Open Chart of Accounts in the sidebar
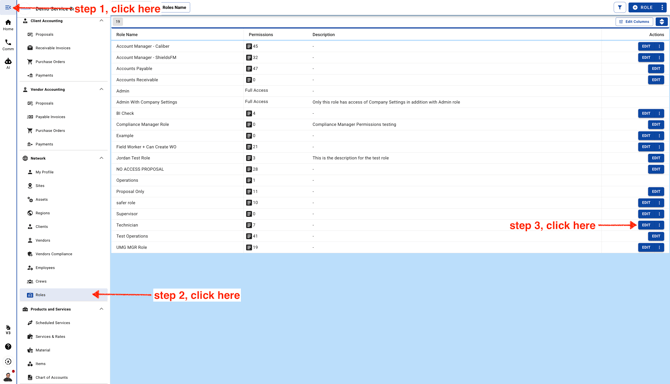Image resolution: width=670 pixels, height=384 pixels. click(51, 377)
